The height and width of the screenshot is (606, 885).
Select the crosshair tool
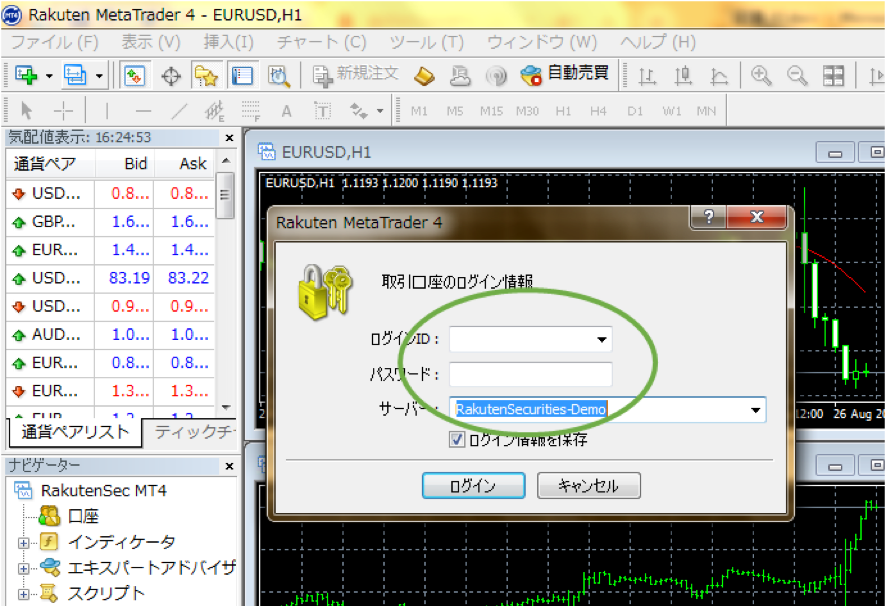63,111
